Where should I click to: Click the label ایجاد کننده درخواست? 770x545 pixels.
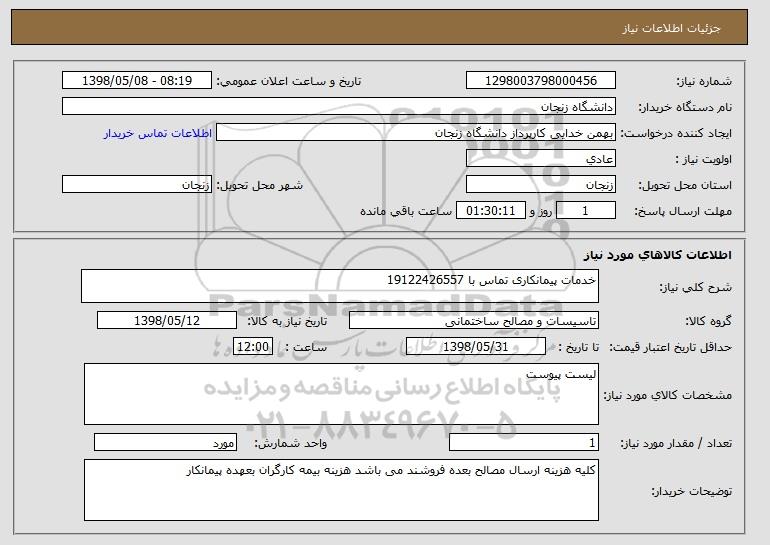click(x=676, y=133)
